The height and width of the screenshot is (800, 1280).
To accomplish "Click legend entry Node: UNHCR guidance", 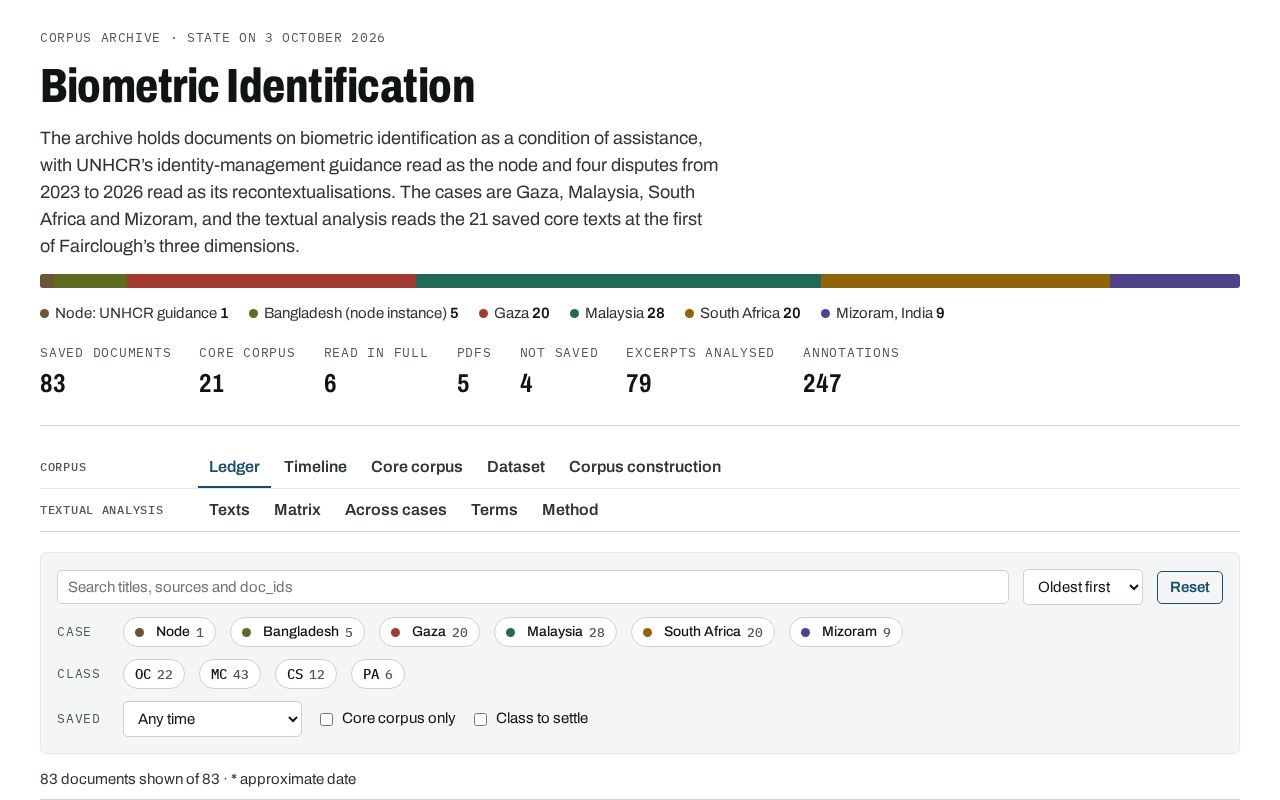I will click(135, 313).
